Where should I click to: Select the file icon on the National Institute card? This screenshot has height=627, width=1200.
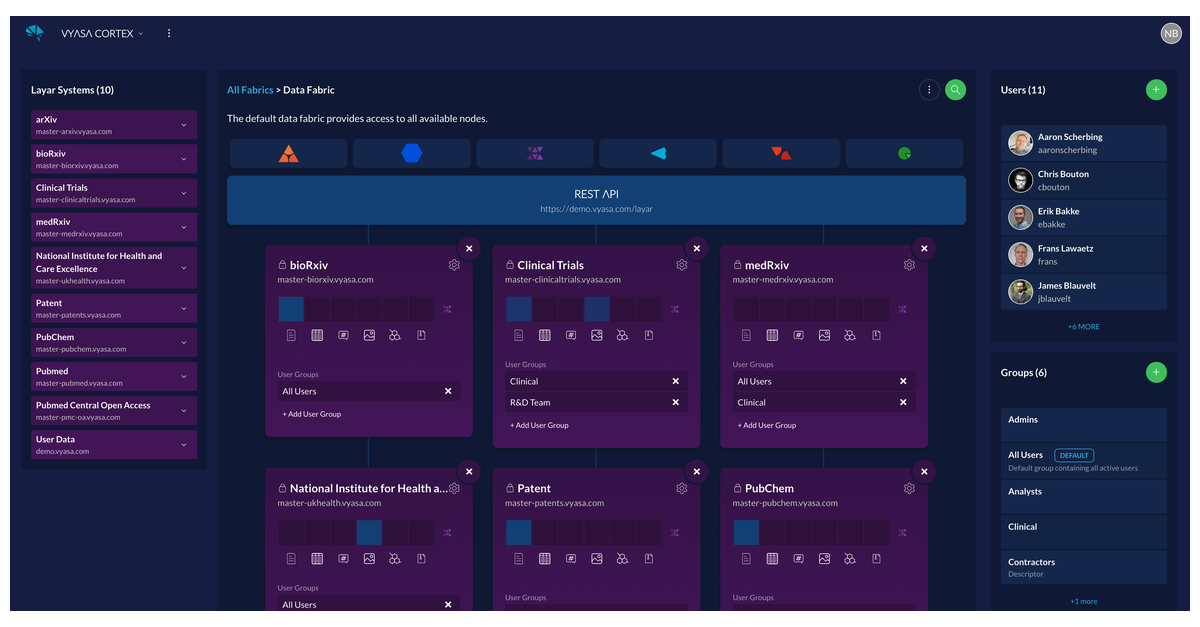point(421,558)
